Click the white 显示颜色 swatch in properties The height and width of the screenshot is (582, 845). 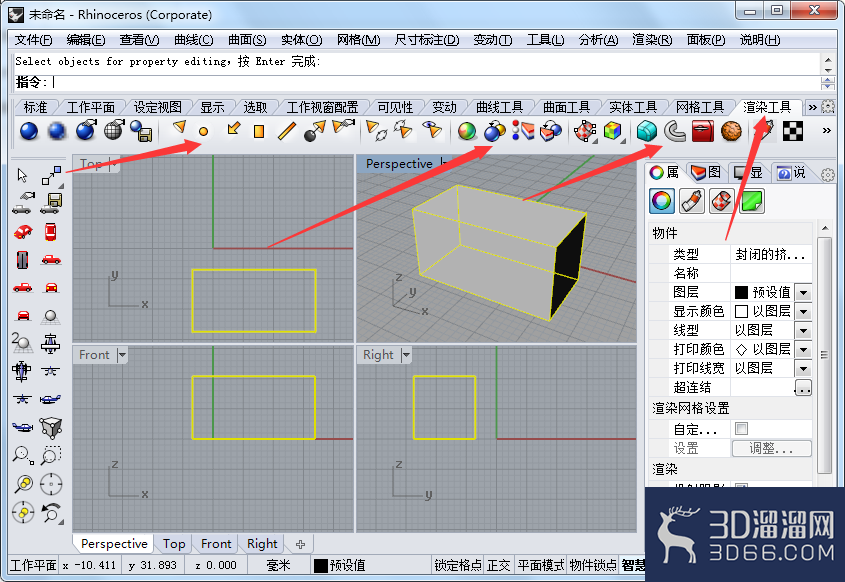(x=742, y=311)
